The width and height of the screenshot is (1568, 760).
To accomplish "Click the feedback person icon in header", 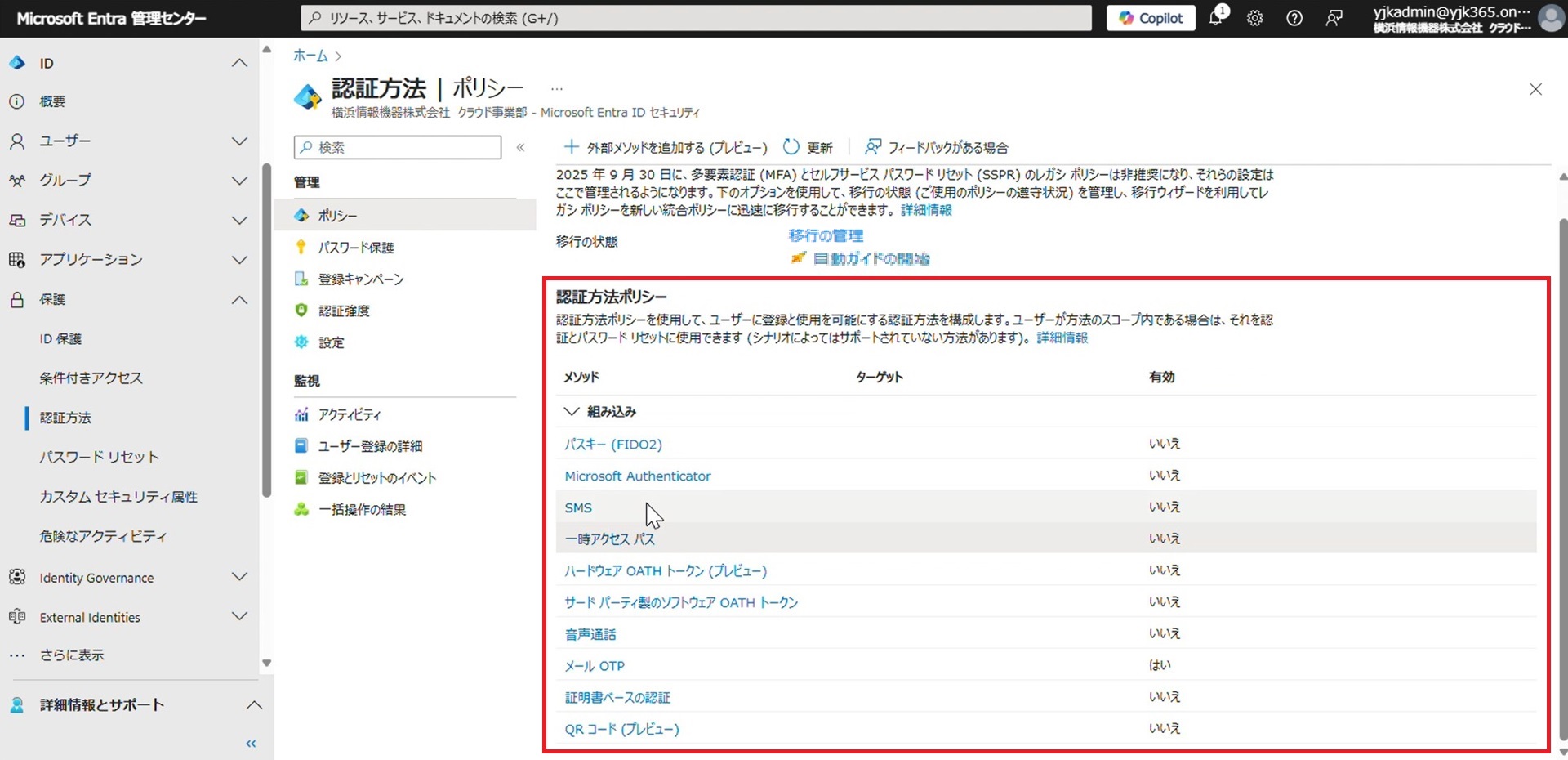I will (1334, 18).
